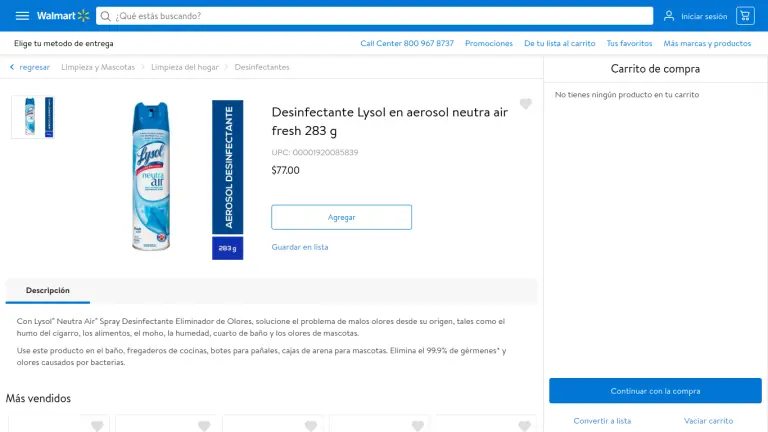
Task: Switch to the Descripción tab
Action: 48,290
